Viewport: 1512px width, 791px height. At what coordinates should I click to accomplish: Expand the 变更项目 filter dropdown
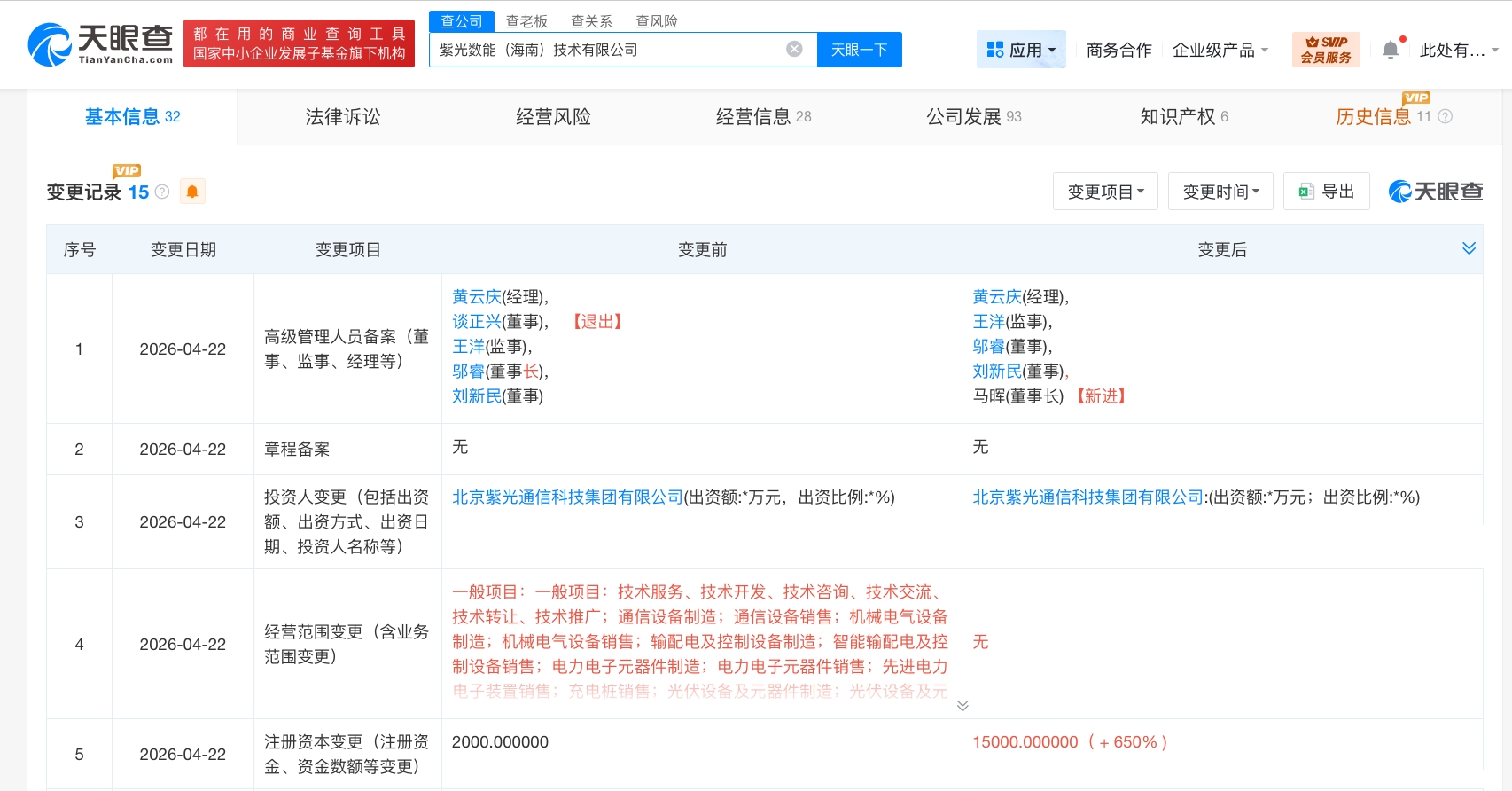click(1105, 192)
